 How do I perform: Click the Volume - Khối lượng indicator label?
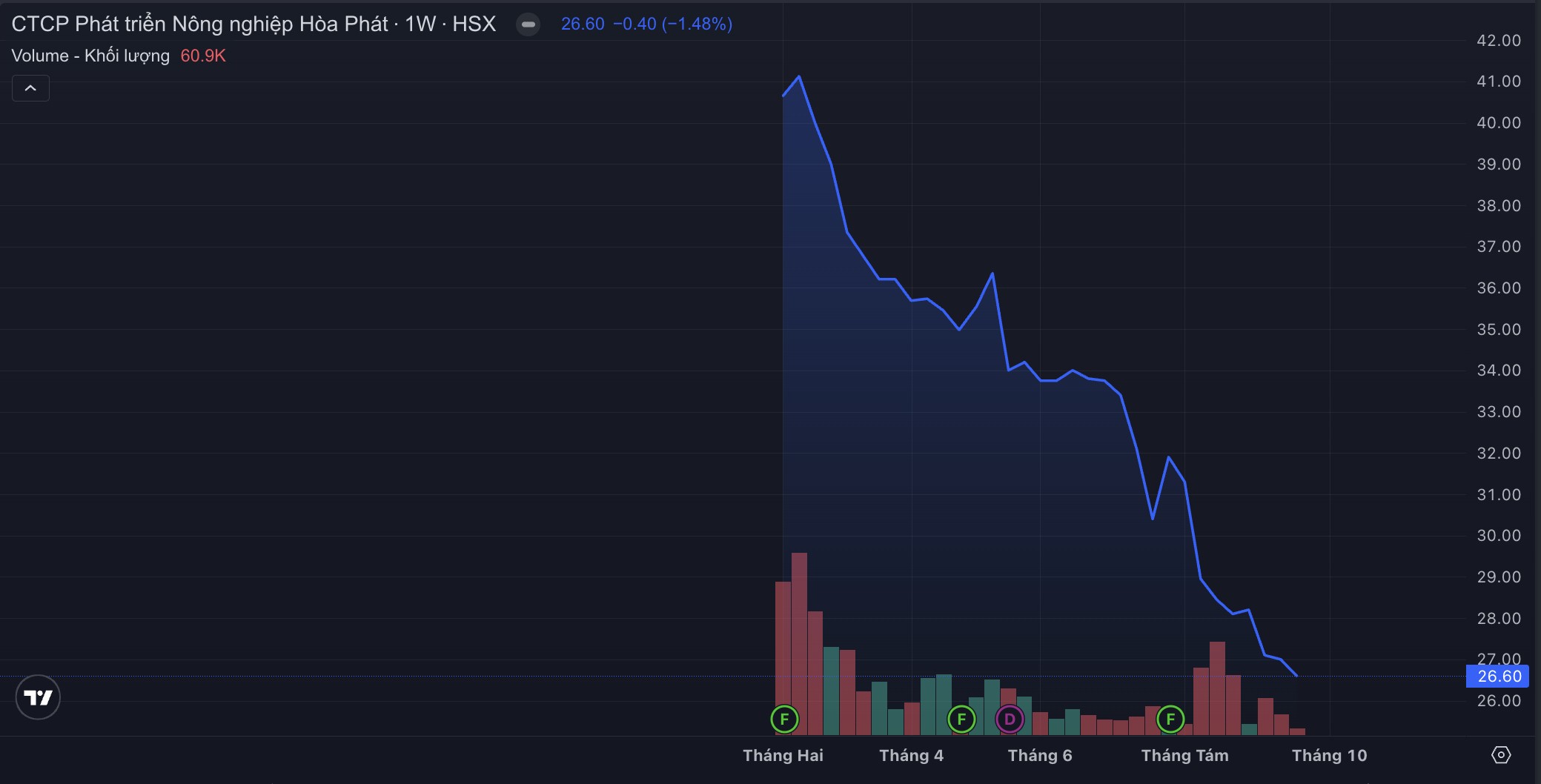tap(90, 56)
